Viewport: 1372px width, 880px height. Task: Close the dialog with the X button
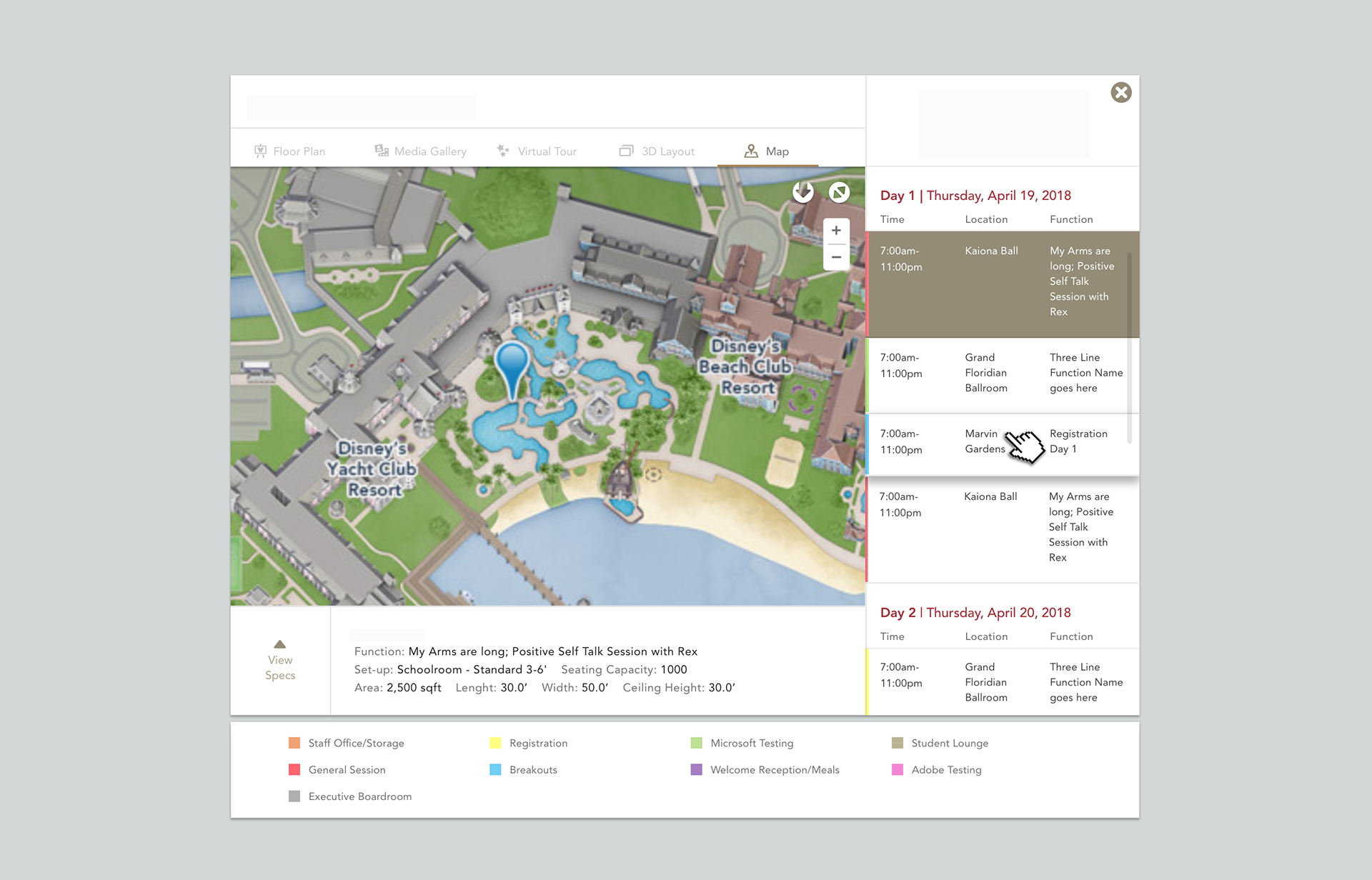[x=1121, y=92]
